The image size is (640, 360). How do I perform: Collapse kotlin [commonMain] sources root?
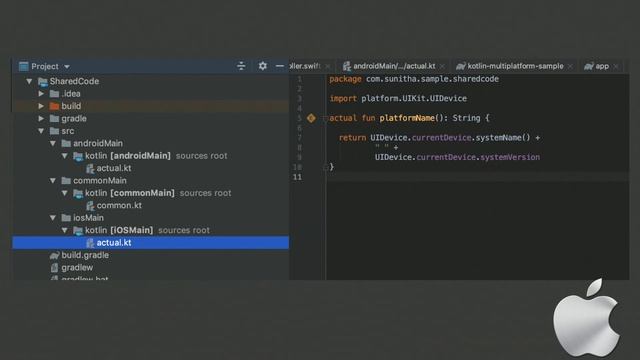pyautogui.click(x=65, y=193)
